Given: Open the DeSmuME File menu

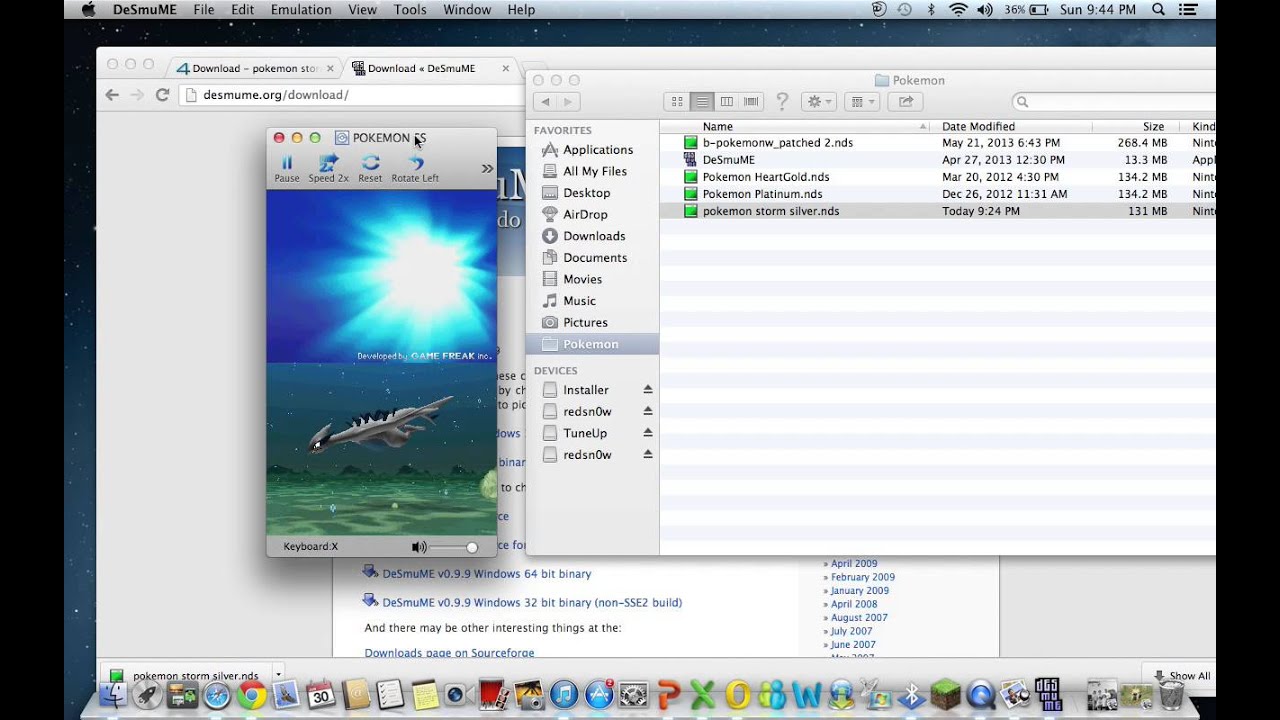Looking at the screenshot, I should pyautogui.click(x=204, y=10).
